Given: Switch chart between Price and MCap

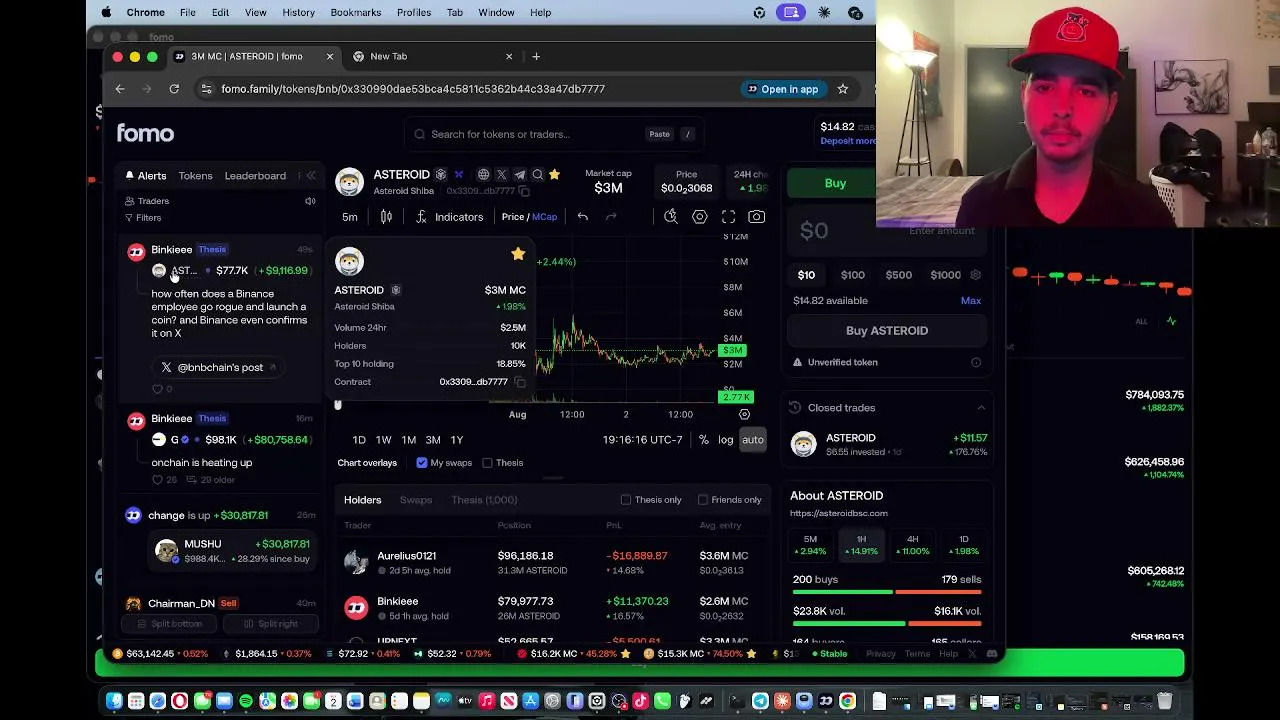Looking at the screenshot, I should [x=529, y=217].
